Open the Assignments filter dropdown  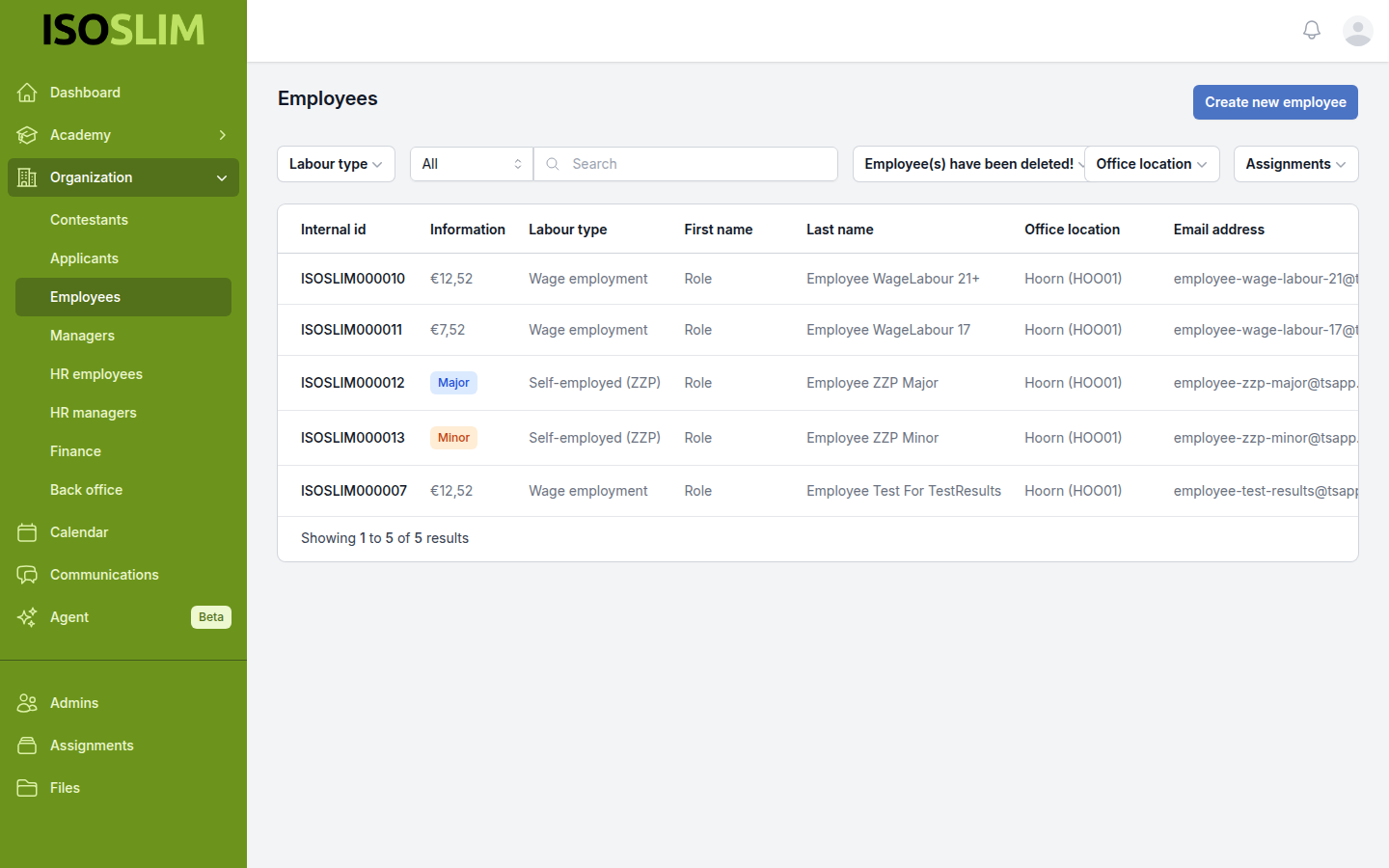pyautogui.click(x=1294, y=164)
